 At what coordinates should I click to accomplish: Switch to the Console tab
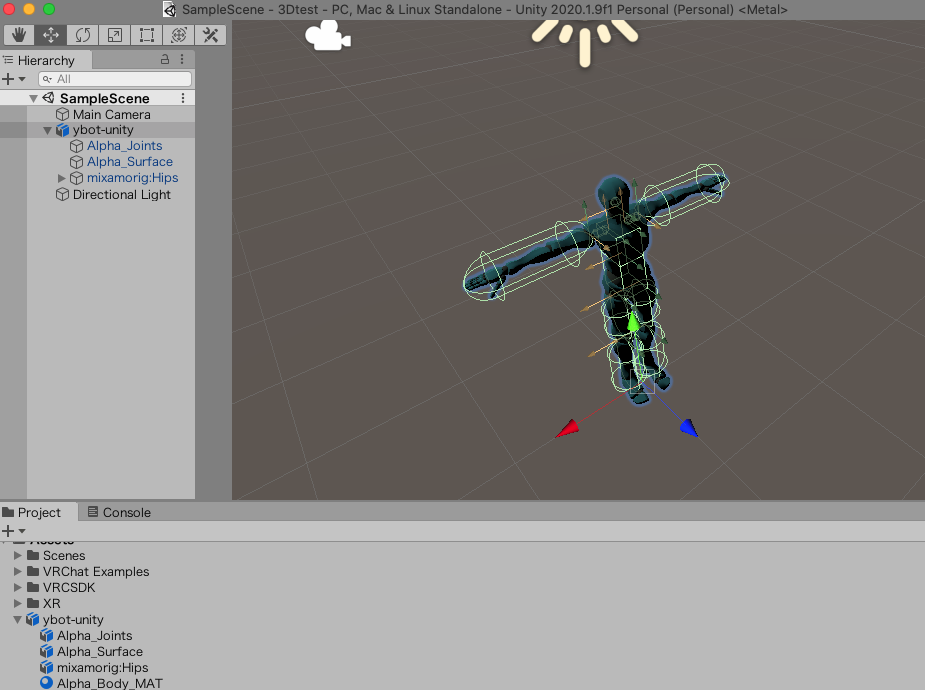click(119, 512)
